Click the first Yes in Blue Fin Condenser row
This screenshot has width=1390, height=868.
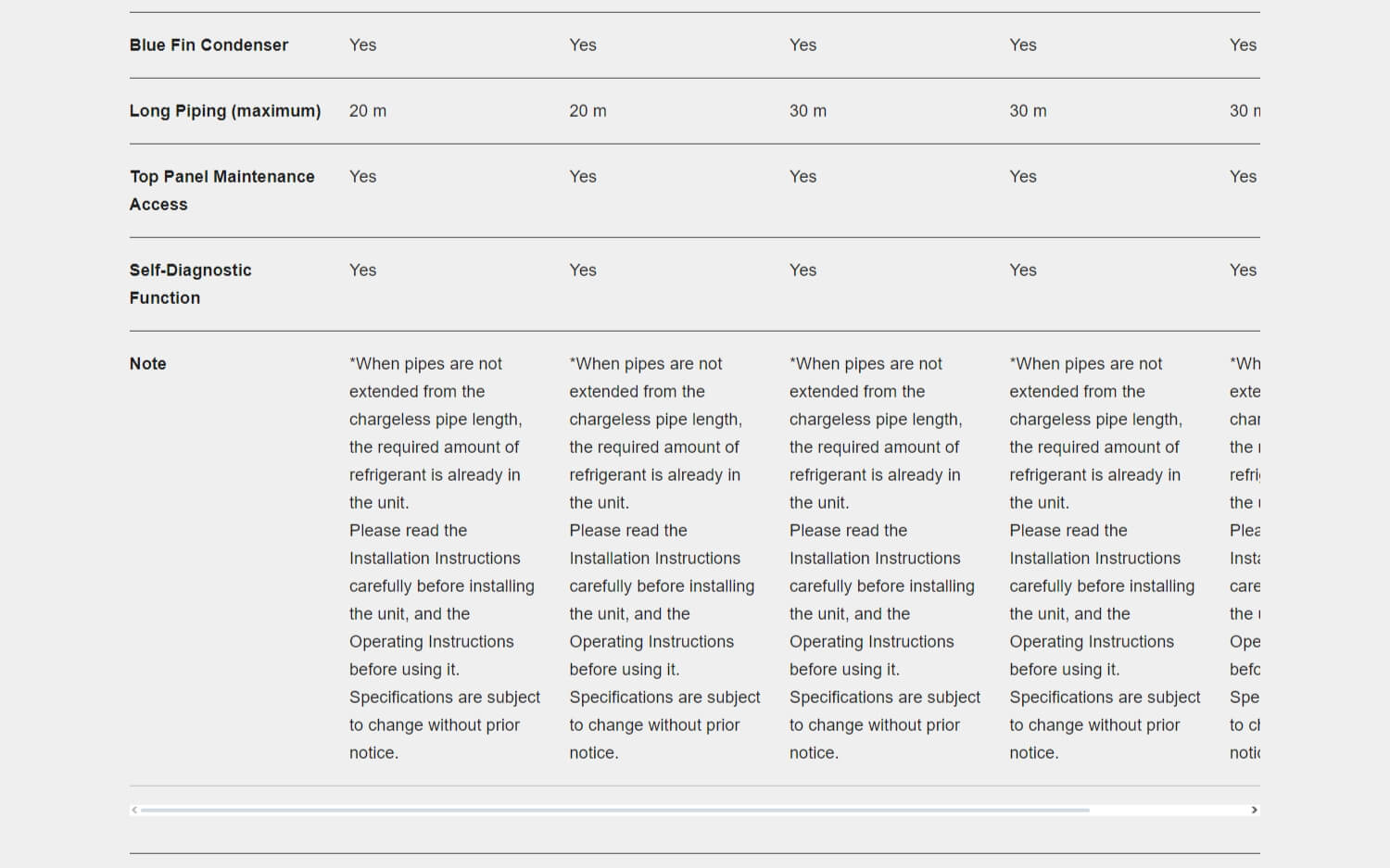[x=363, y=45]
